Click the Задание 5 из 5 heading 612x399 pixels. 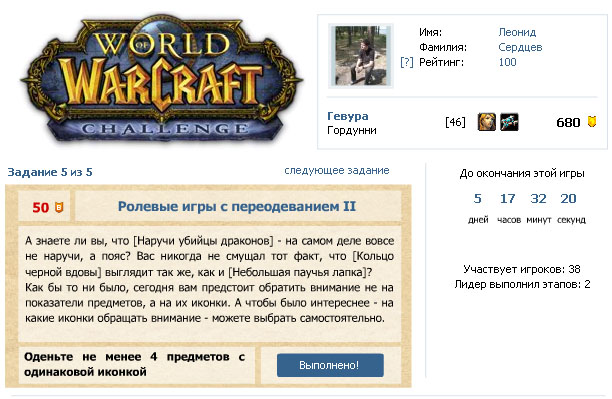click(50, 172)
